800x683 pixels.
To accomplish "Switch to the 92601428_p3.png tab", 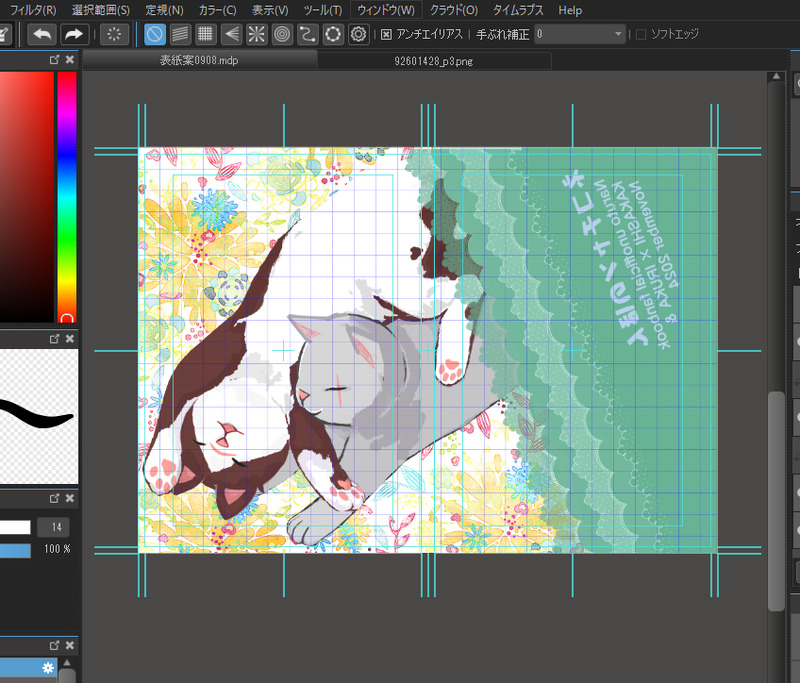I will point(434,61).
